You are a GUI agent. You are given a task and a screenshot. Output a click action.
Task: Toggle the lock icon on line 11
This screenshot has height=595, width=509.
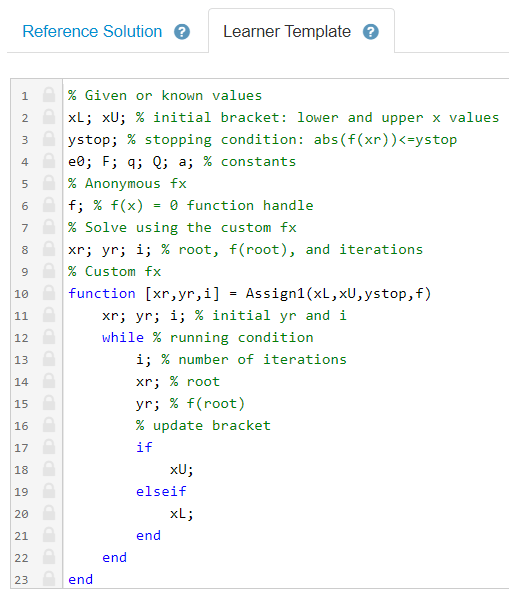tap(49, 315)
